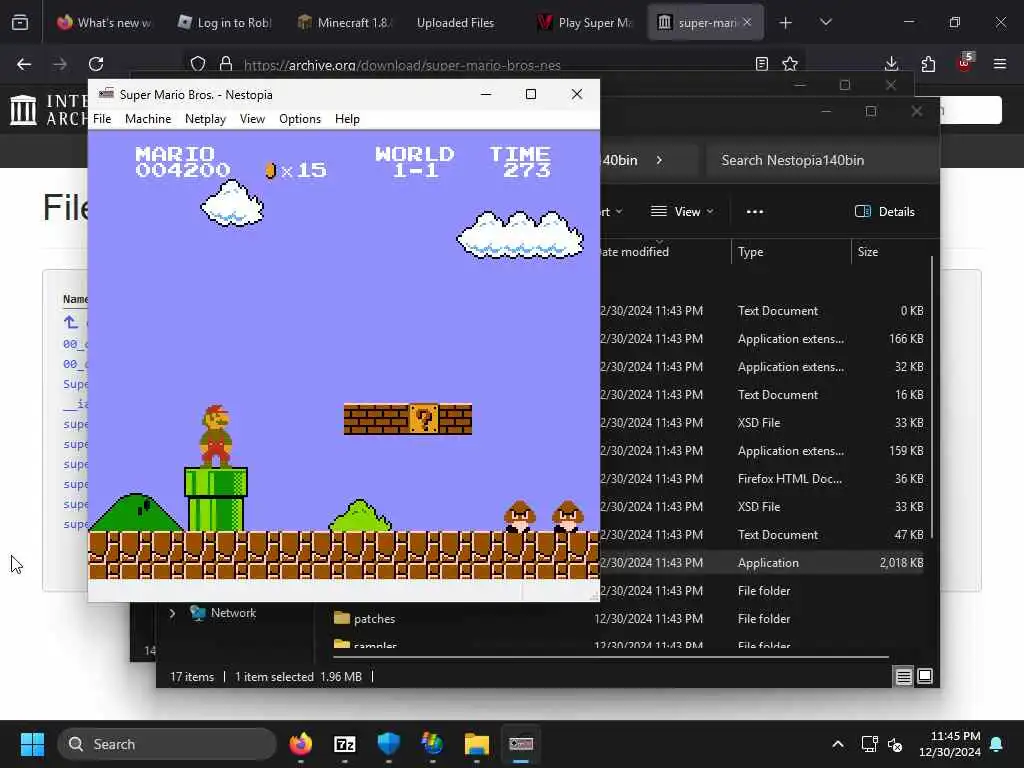Open the Options menu in Nestopia
1024x768 pixels.
pos(300,119)
